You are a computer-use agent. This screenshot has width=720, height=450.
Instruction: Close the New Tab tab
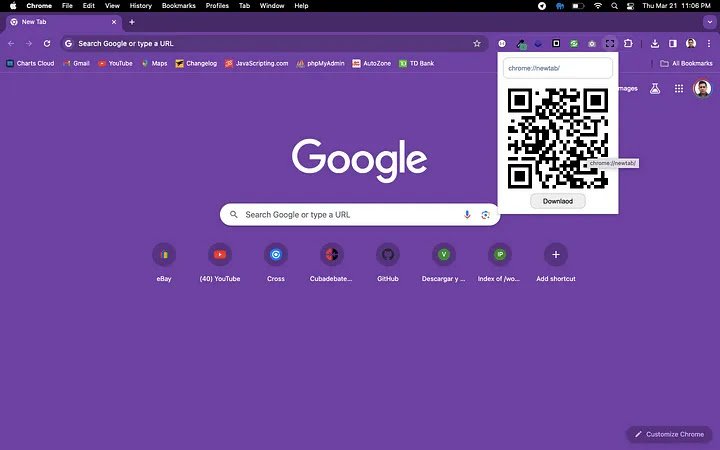point(114,22)
